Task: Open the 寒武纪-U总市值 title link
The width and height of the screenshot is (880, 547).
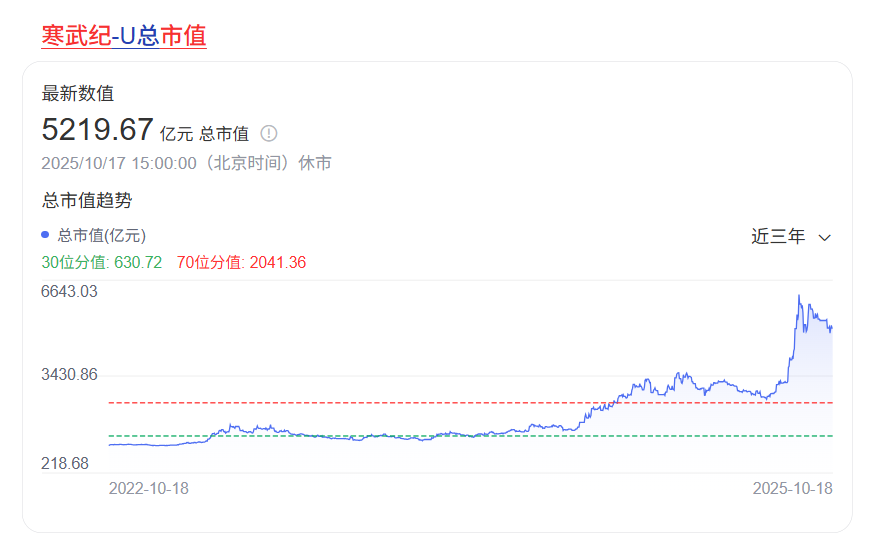Action: (x=124, y=35)
